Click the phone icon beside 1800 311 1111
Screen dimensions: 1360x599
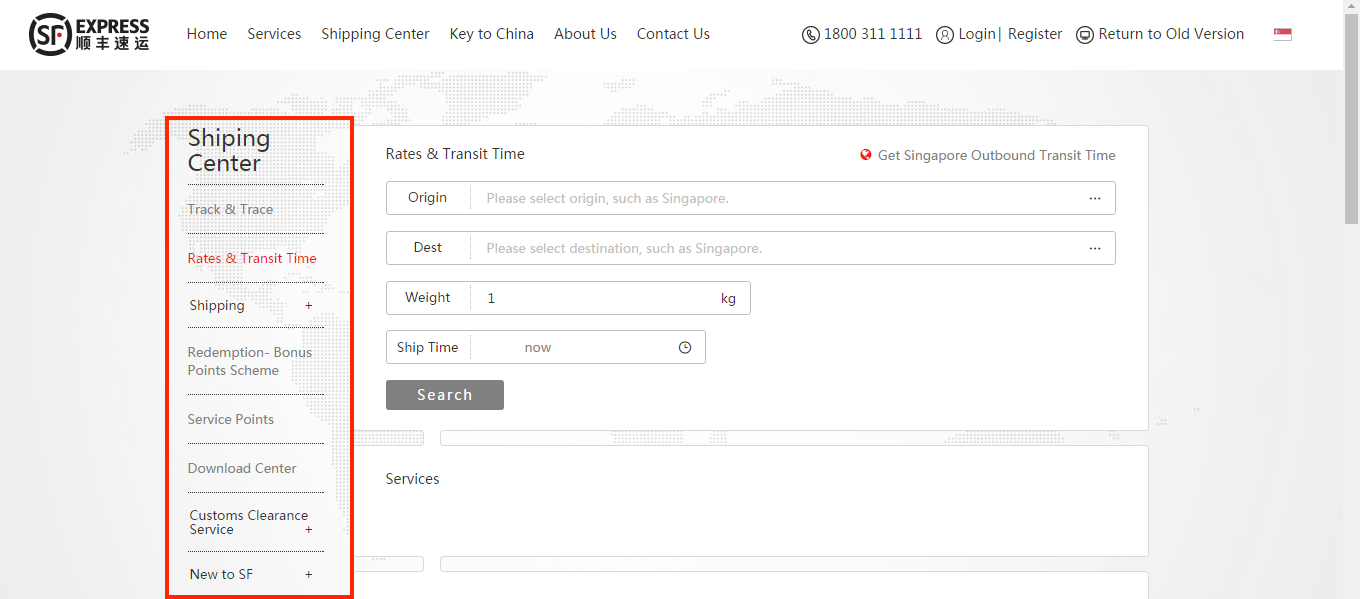point(810,35)
